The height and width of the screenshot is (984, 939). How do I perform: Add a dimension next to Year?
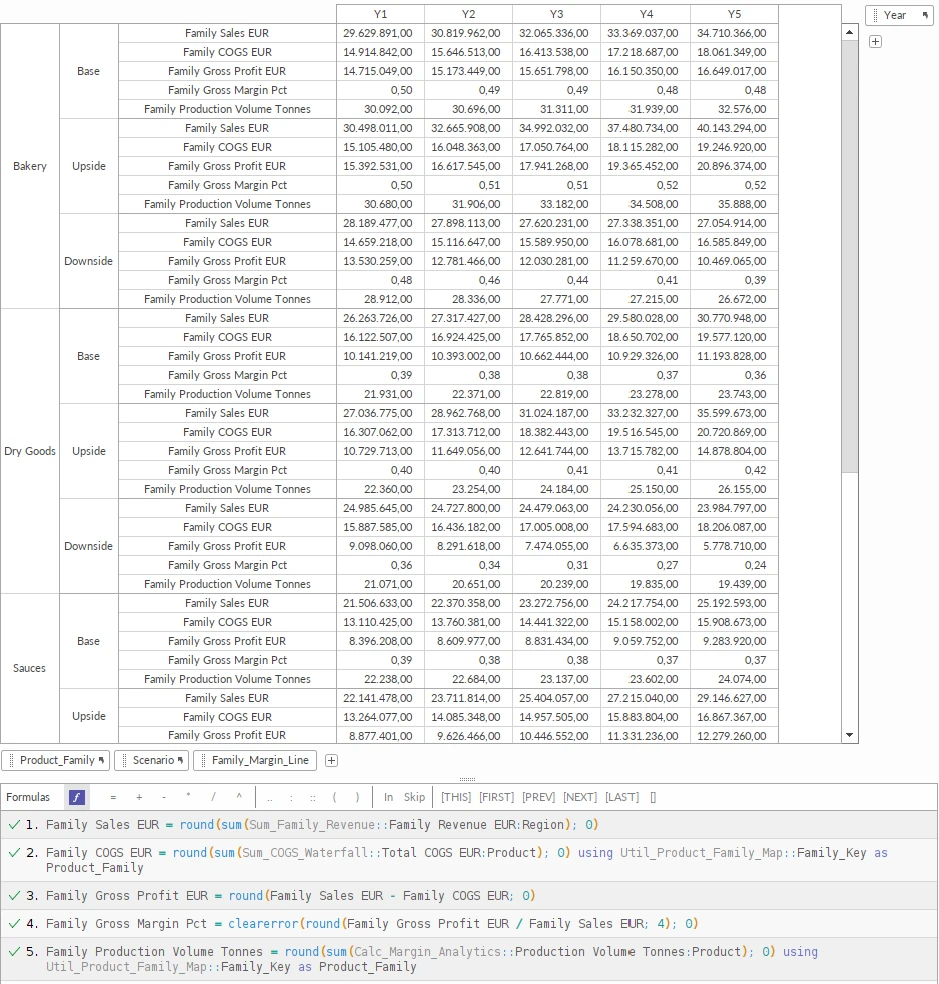(876, 41)
